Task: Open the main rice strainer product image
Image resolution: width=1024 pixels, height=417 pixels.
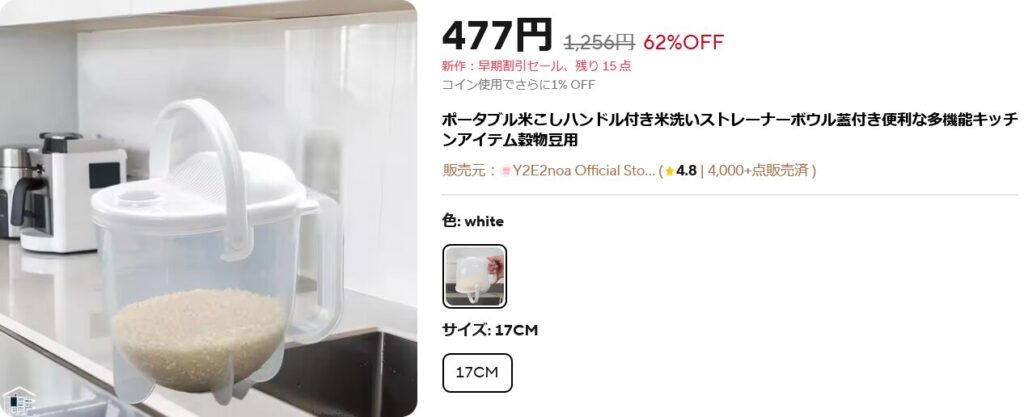Action: tap(208, 208)
